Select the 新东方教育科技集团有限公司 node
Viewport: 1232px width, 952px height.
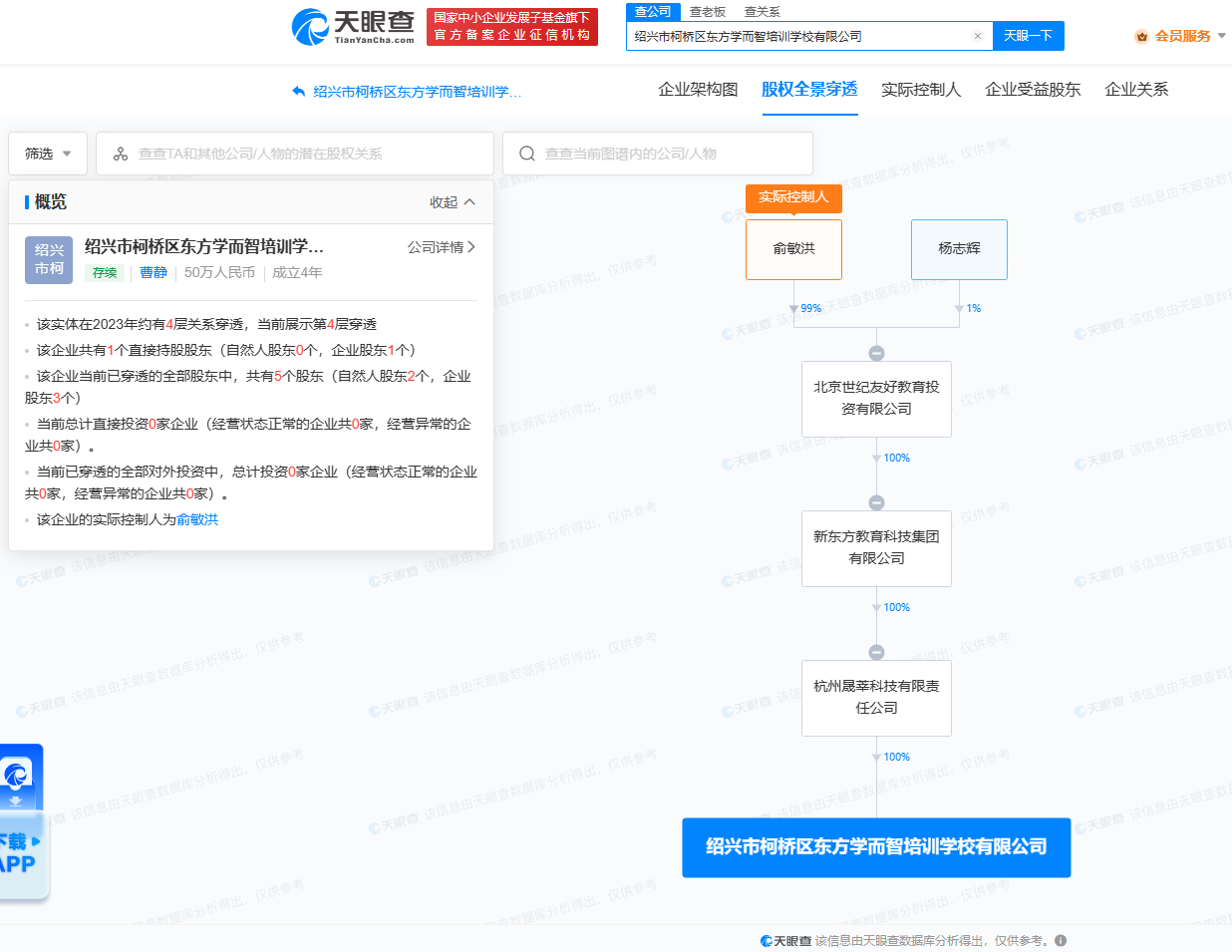tap(877, 548)
